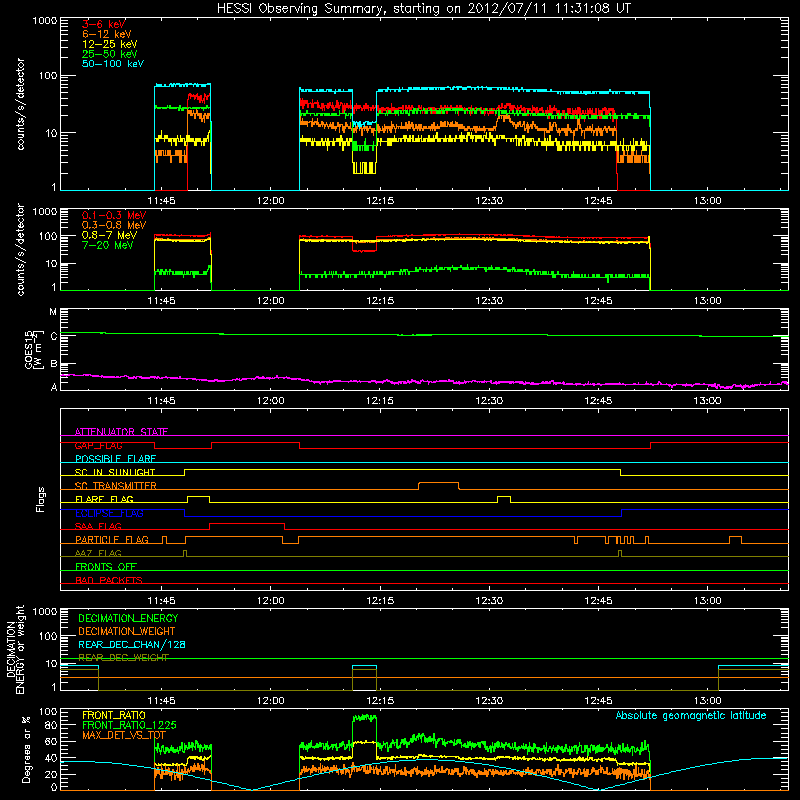Viewport: 800px width, 800px height.
Task: Click the HESSI Observing Summary title text
Action: (423, 9)
